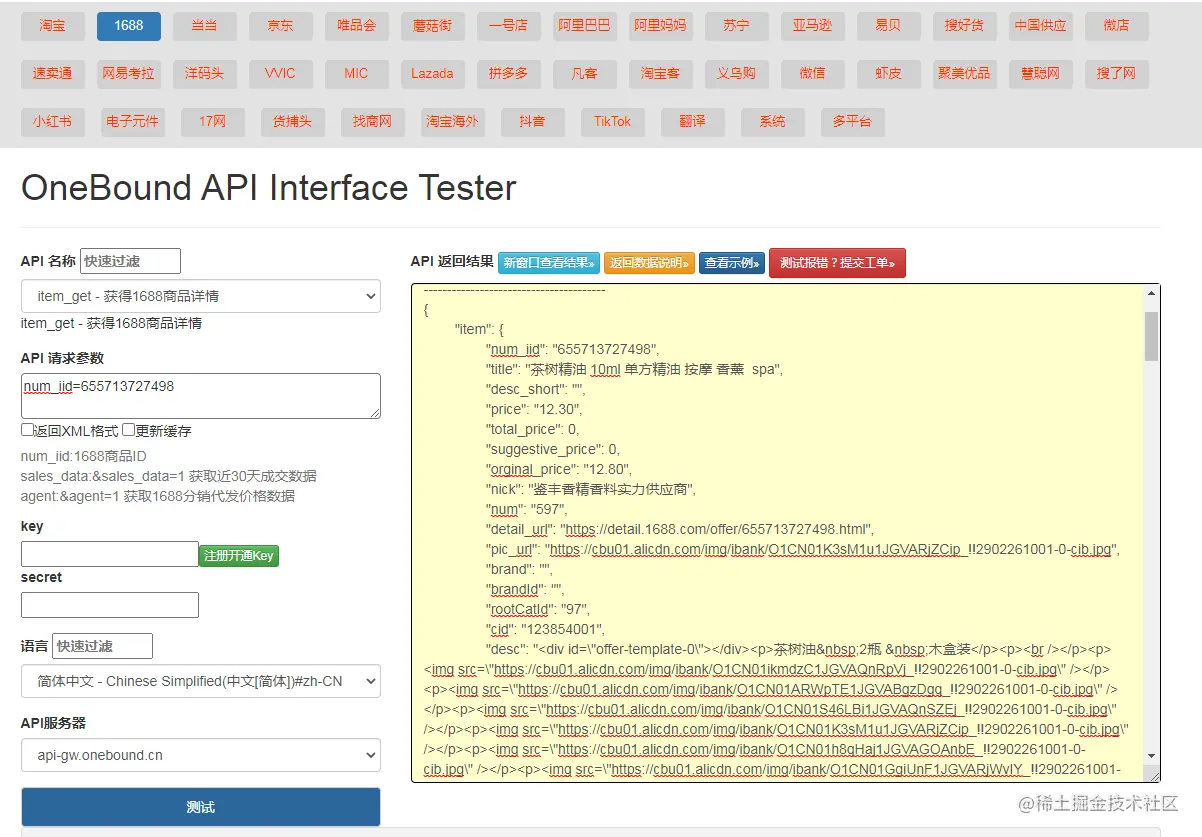
Task: Submit a ticket via 测试报错？提交工单
Action: click(837, 263)
